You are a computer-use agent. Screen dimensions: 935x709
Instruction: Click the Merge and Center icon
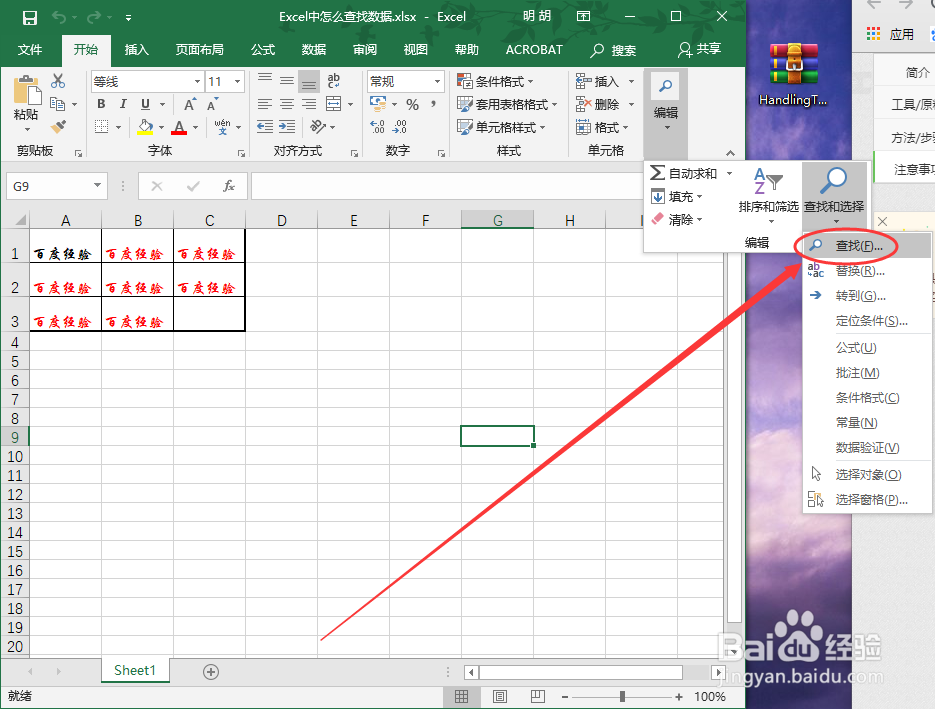[x=333, y=104]
